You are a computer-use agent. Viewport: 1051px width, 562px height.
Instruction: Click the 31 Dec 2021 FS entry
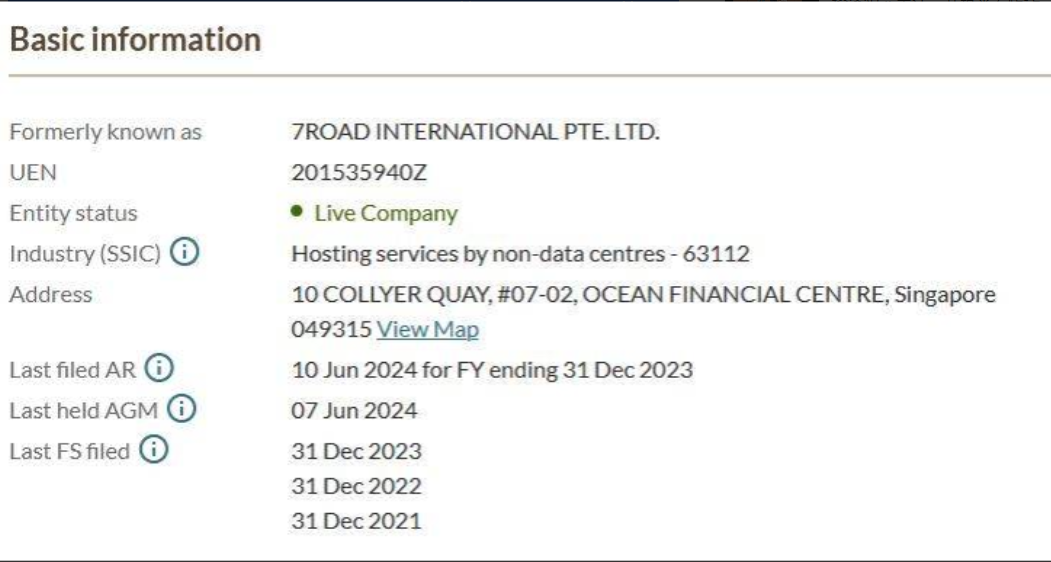pos(356,521)
